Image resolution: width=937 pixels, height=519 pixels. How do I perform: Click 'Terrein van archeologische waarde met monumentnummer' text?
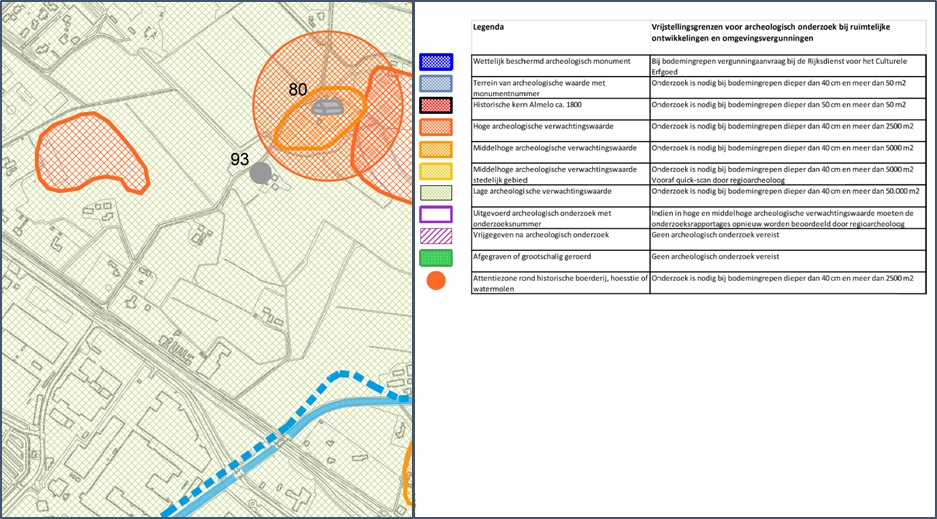tap(539, 88)
